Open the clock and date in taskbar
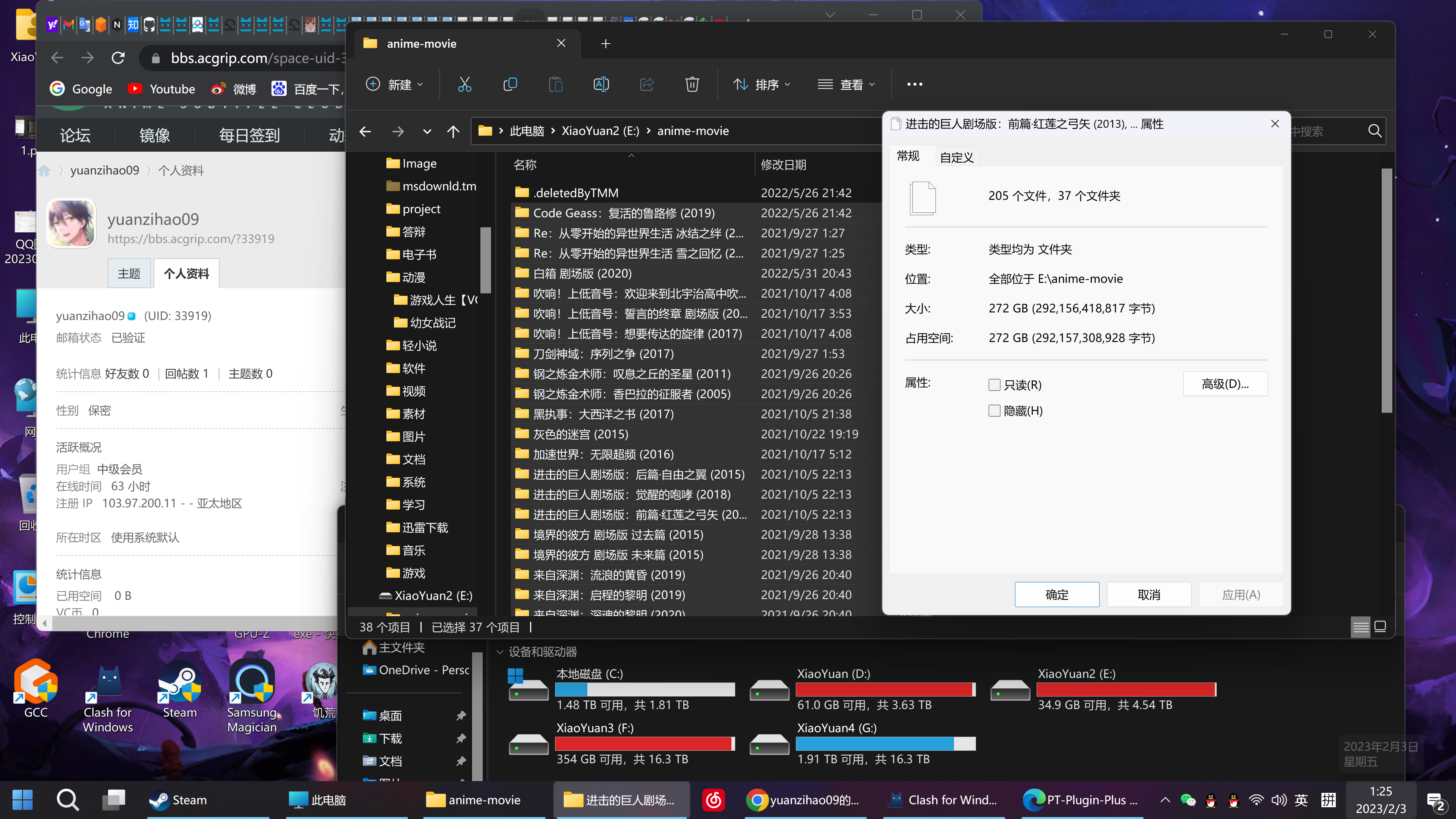The width and height of the screenshot is (1456, 819). click(x=1381, y=800)
